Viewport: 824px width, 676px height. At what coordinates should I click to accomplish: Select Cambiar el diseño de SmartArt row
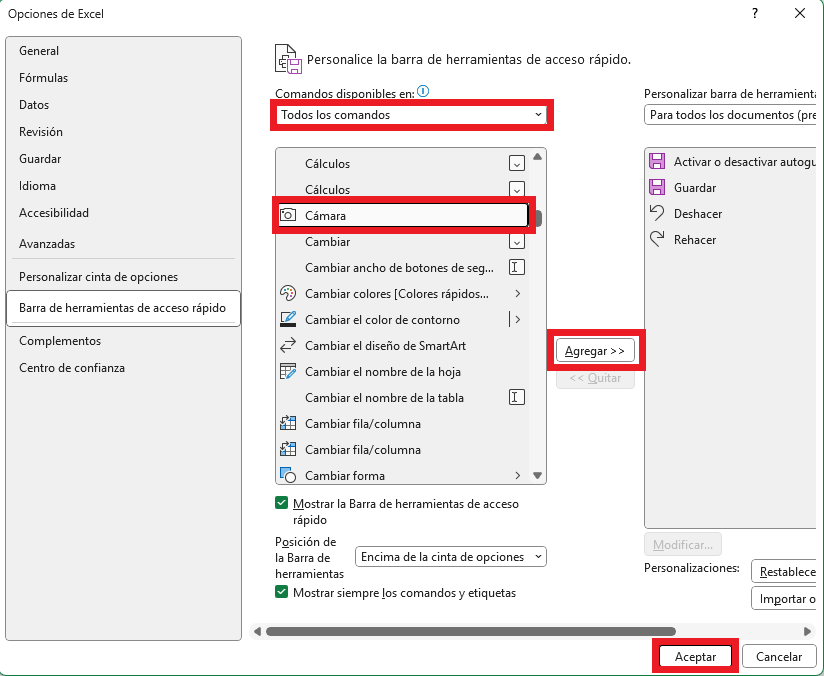(403, 345)
